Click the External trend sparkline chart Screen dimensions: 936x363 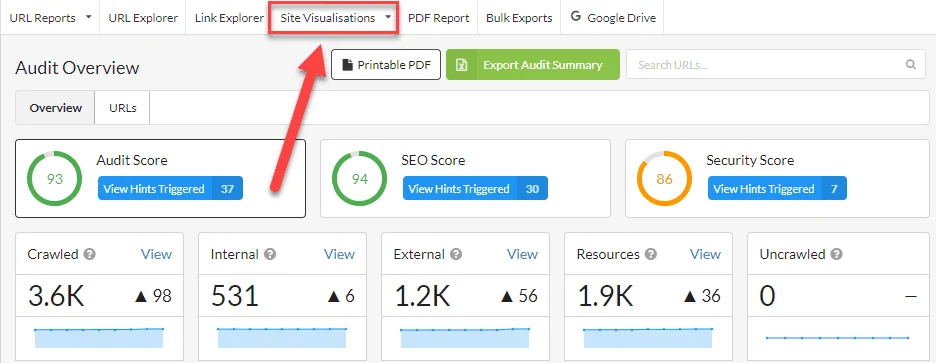click(x=465, y=338)
